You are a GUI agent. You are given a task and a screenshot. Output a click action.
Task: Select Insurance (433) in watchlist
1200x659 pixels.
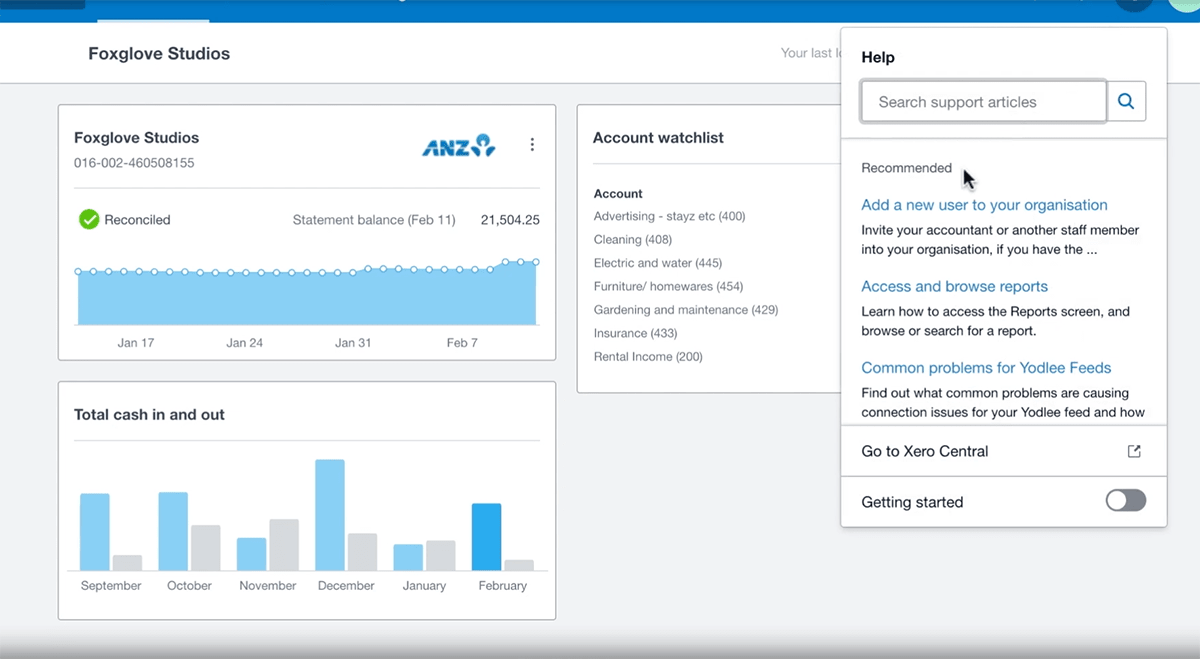(x=635, y=333)
